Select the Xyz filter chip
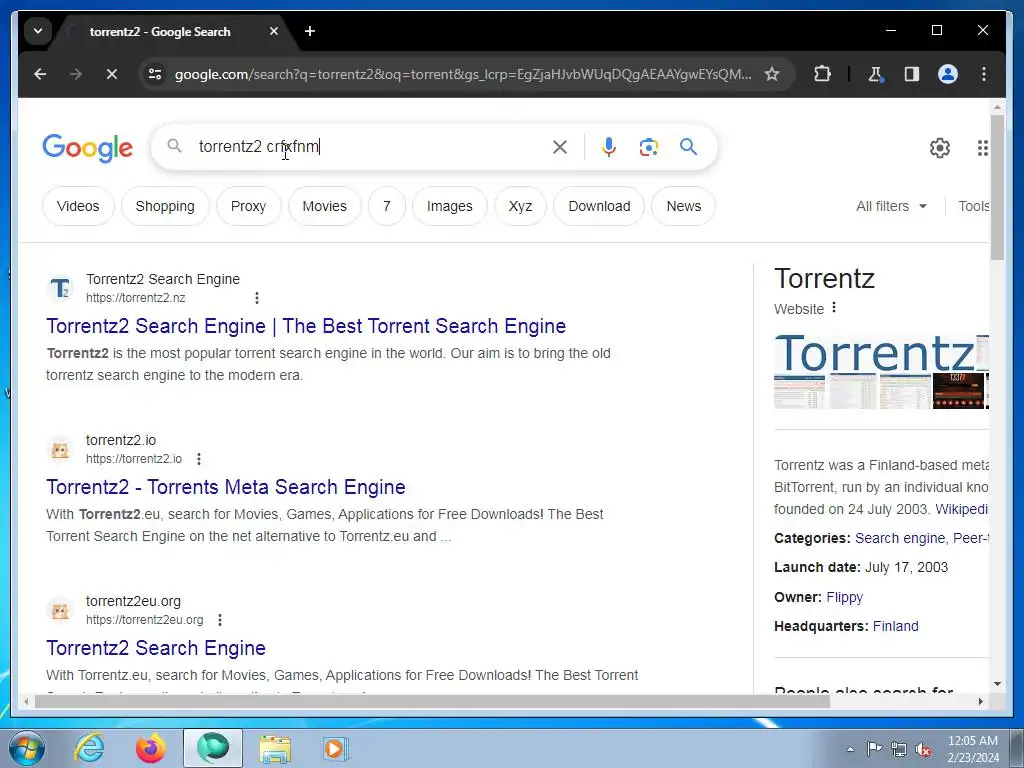The image size is (1024, 768). click(x=520, y=206)
